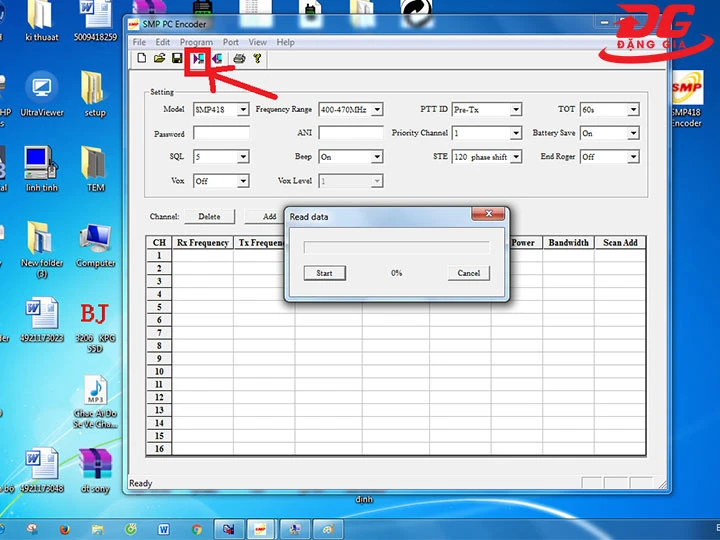Click the Write data to radio icon

[217, 59]
